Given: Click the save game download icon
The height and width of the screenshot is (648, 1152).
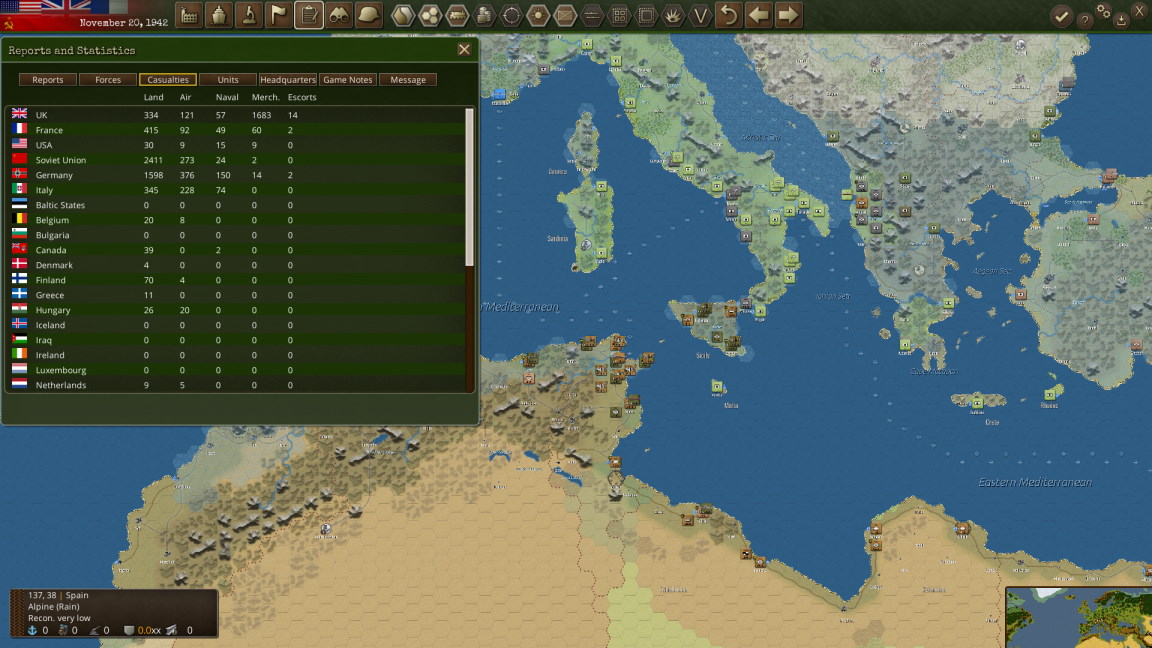Looking at the screenshot, I should [1121, 21].
